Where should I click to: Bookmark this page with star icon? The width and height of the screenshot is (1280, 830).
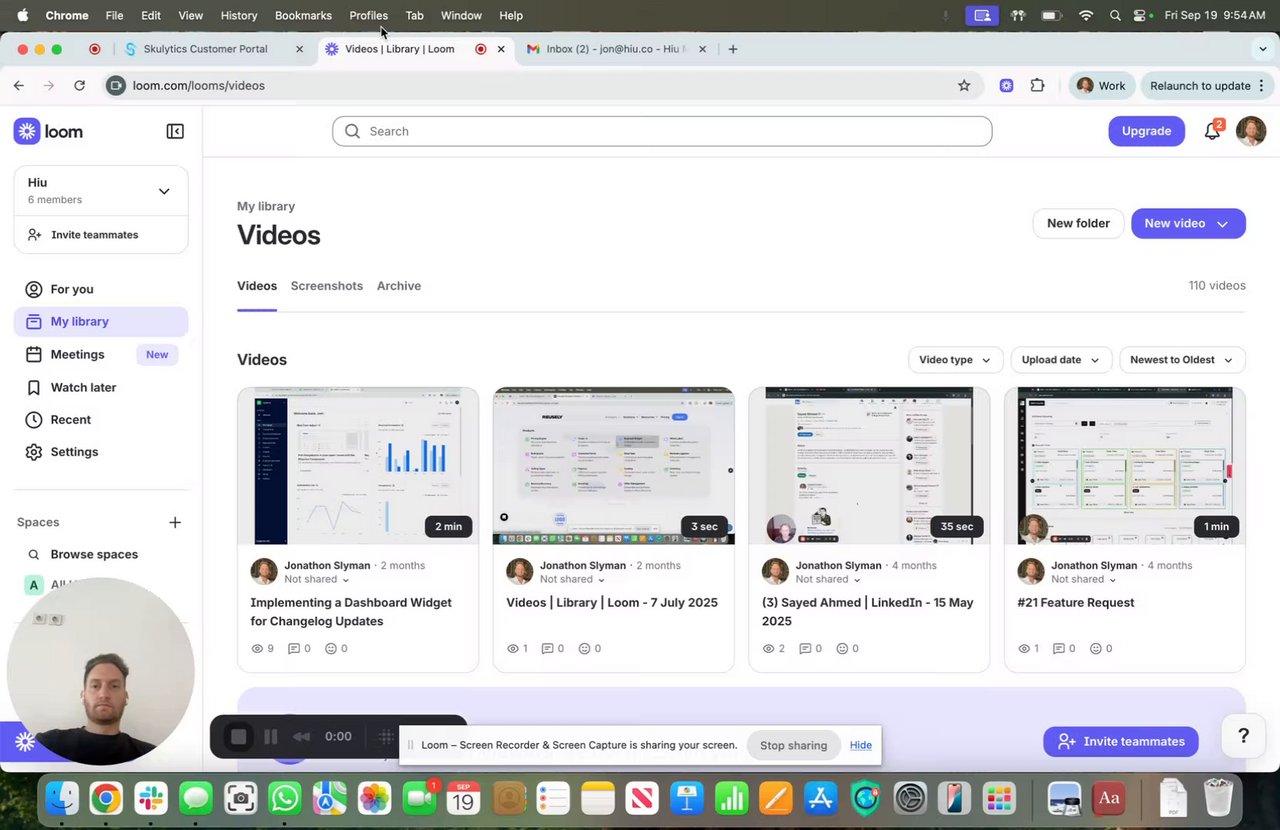point(964,86)
